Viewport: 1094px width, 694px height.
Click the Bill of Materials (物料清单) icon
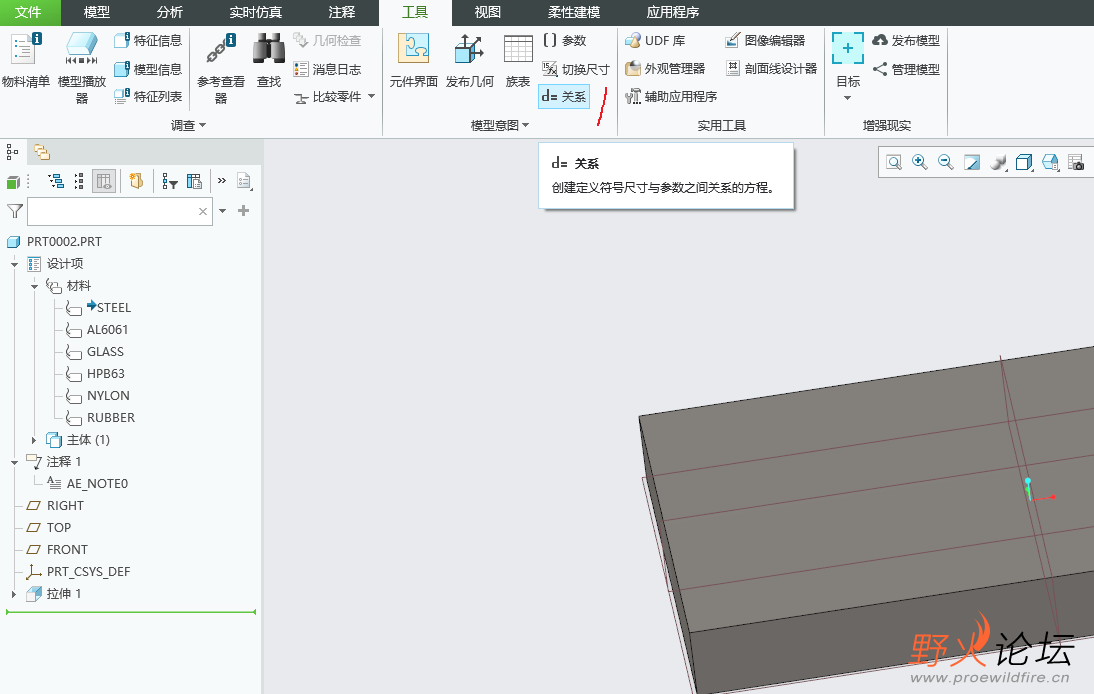click(x=25, y=60)
